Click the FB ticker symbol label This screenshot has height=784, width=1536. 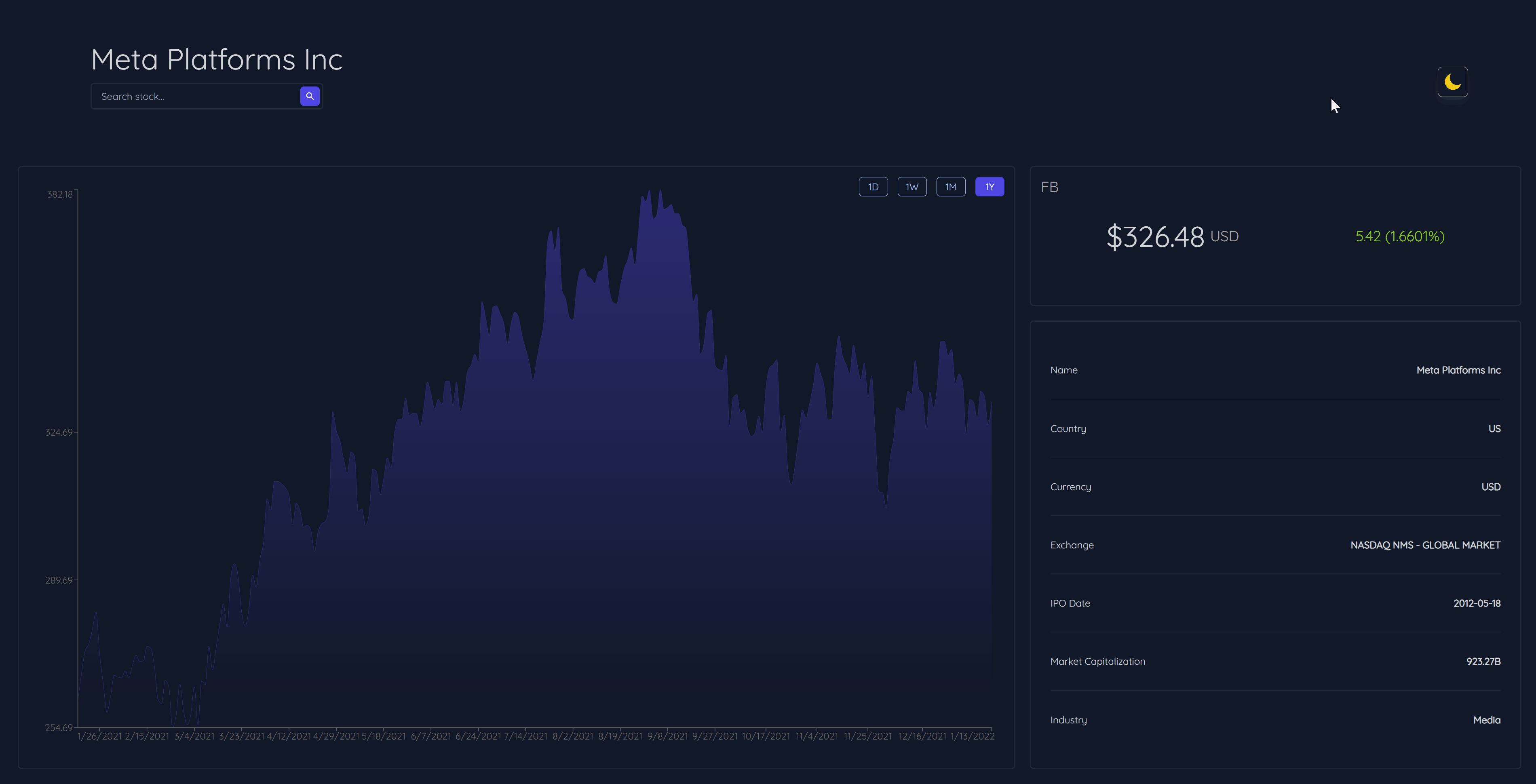click(1049, 187)
